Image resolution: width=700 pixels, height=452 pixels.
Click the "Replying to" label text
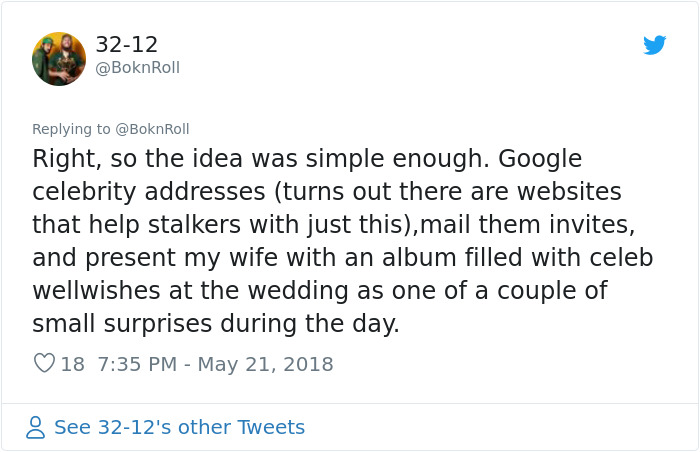72,129
